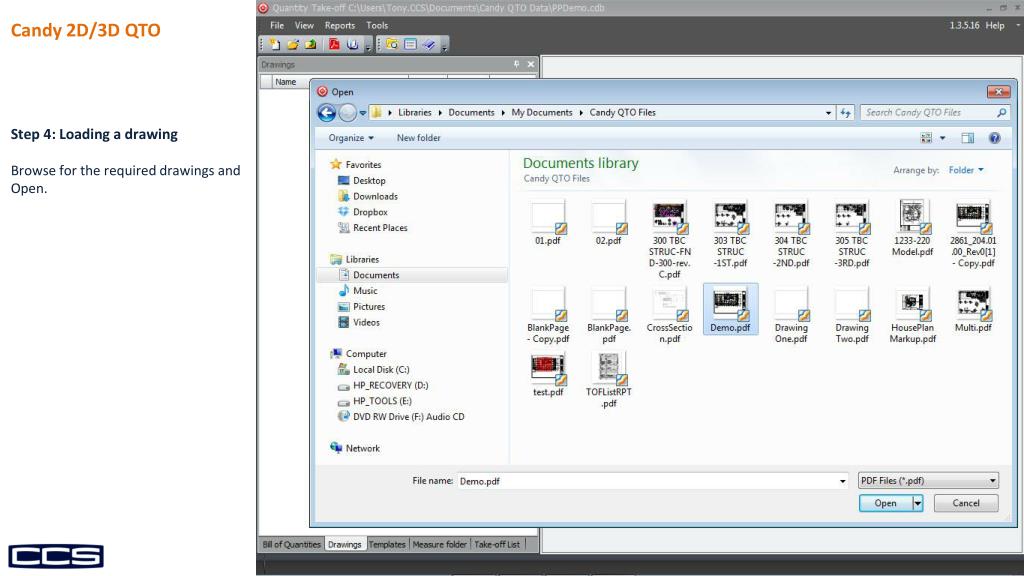Click the search magnifier icon
The height and width of the screenshot is (576, 1024).
(1002, 112)
